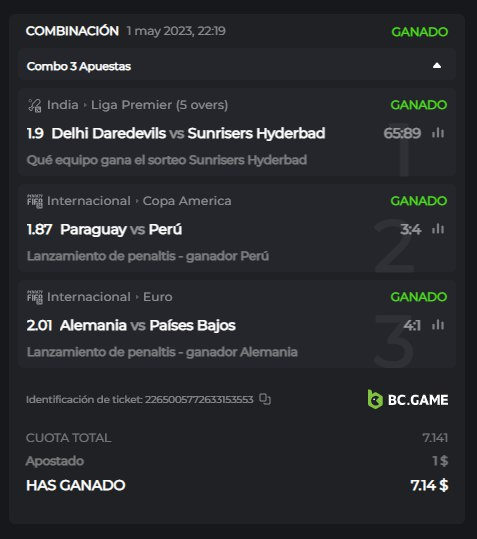Click the FIFA icon beside Copa America
The height and width of the screenshot is (539, 477).
tap(35, 201)
